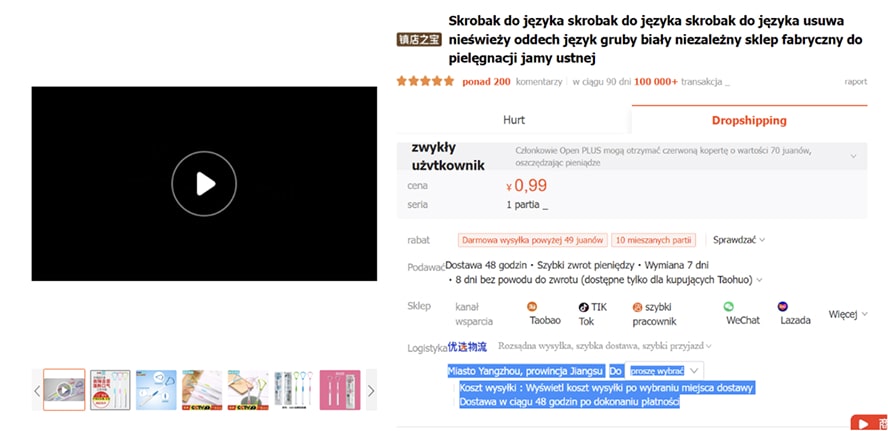Screen dimensions: 888x431
Task: Open the ponad 200 komentarzy link
Action: point(512,82)
